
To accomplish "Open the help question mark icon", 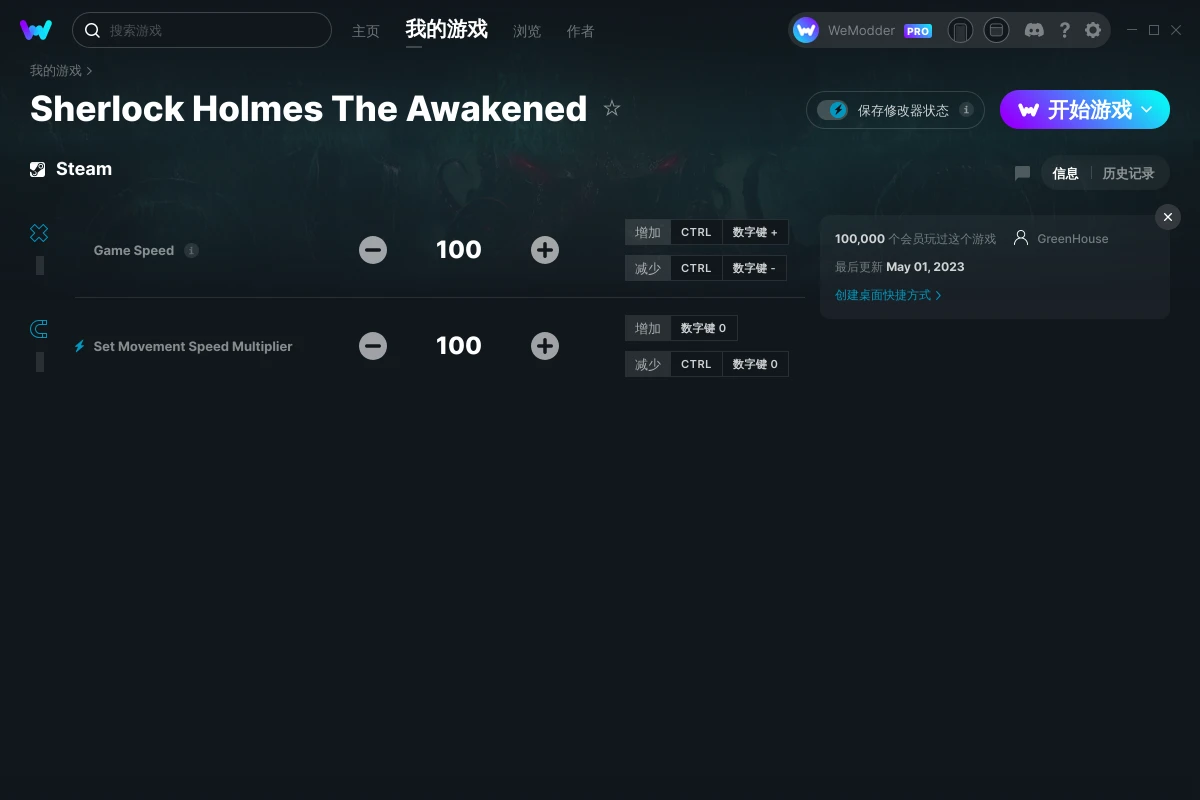I will click(1064, 30).
